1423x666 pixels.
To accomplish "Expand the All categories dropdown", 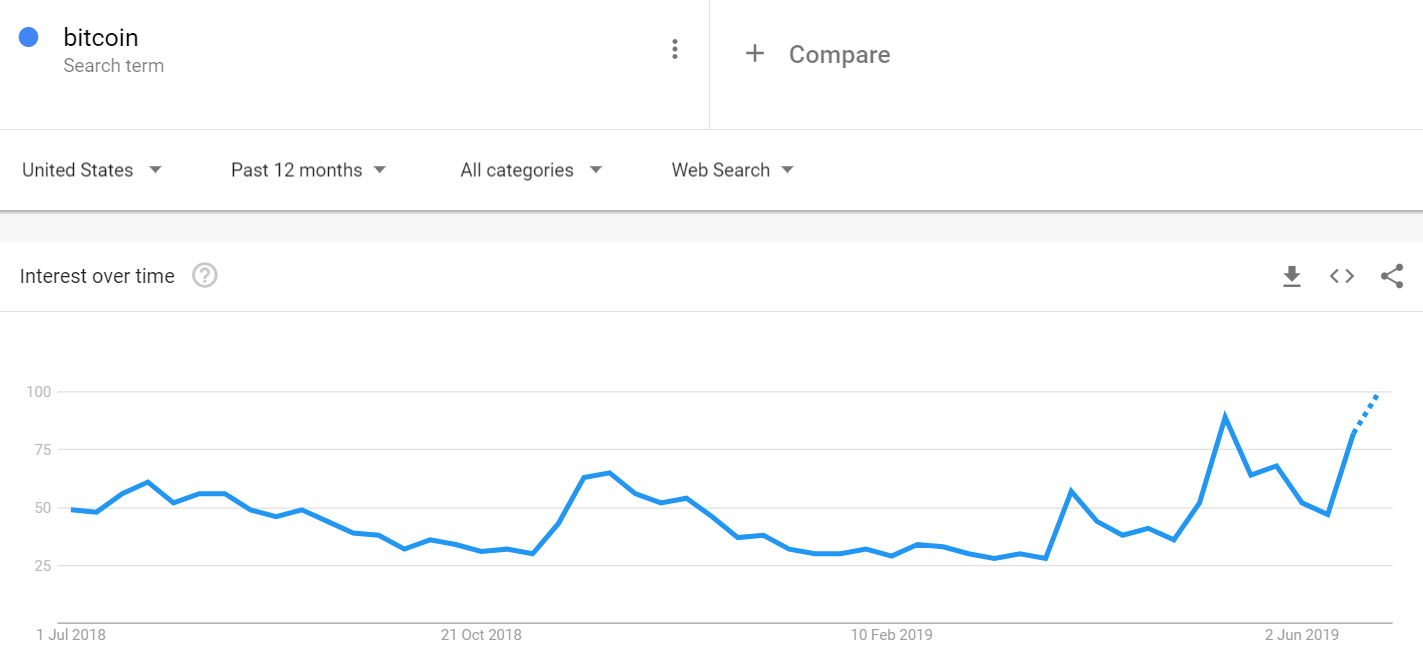I will click(x=531, y=170).
